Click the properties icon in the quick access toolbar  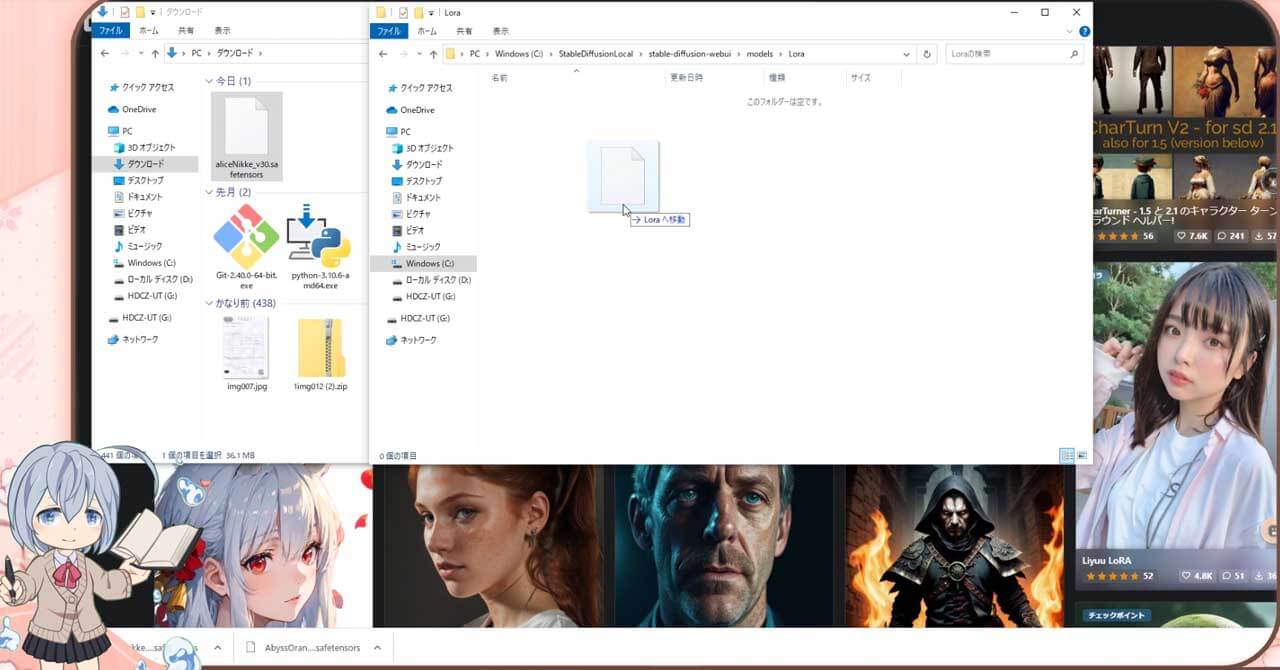click(403, 12)
